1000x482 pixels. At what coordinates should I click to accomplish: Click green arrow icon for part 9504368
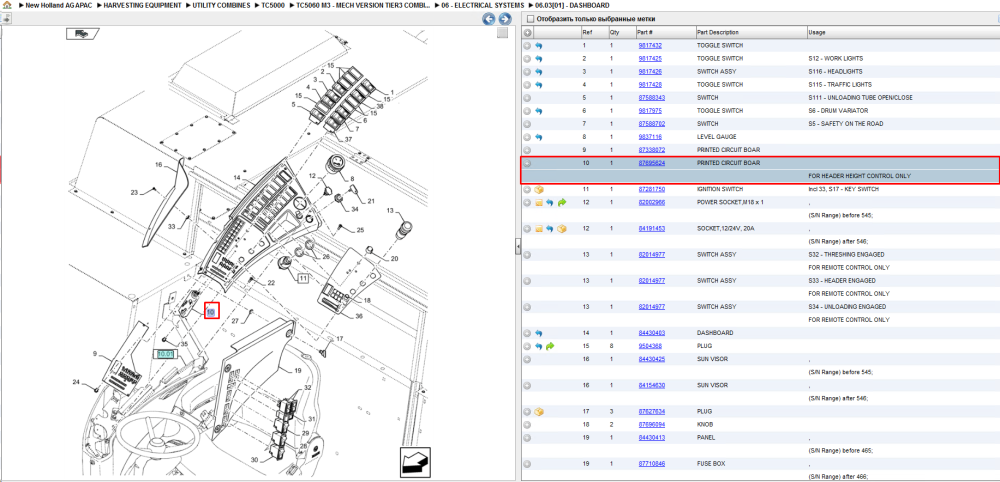click(x=550, y=346)
